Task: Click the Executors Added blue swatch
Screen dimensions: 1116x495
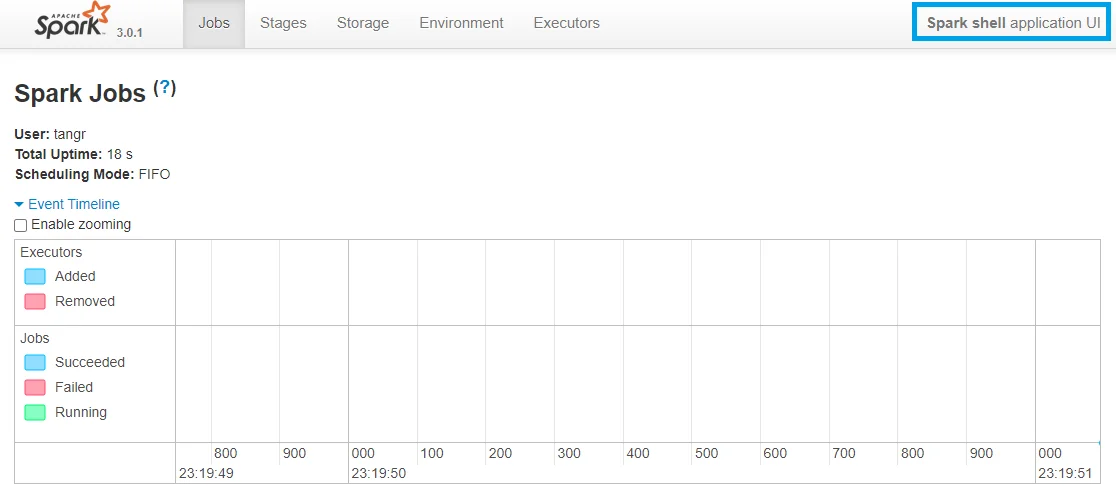Action: pos(35,277)
